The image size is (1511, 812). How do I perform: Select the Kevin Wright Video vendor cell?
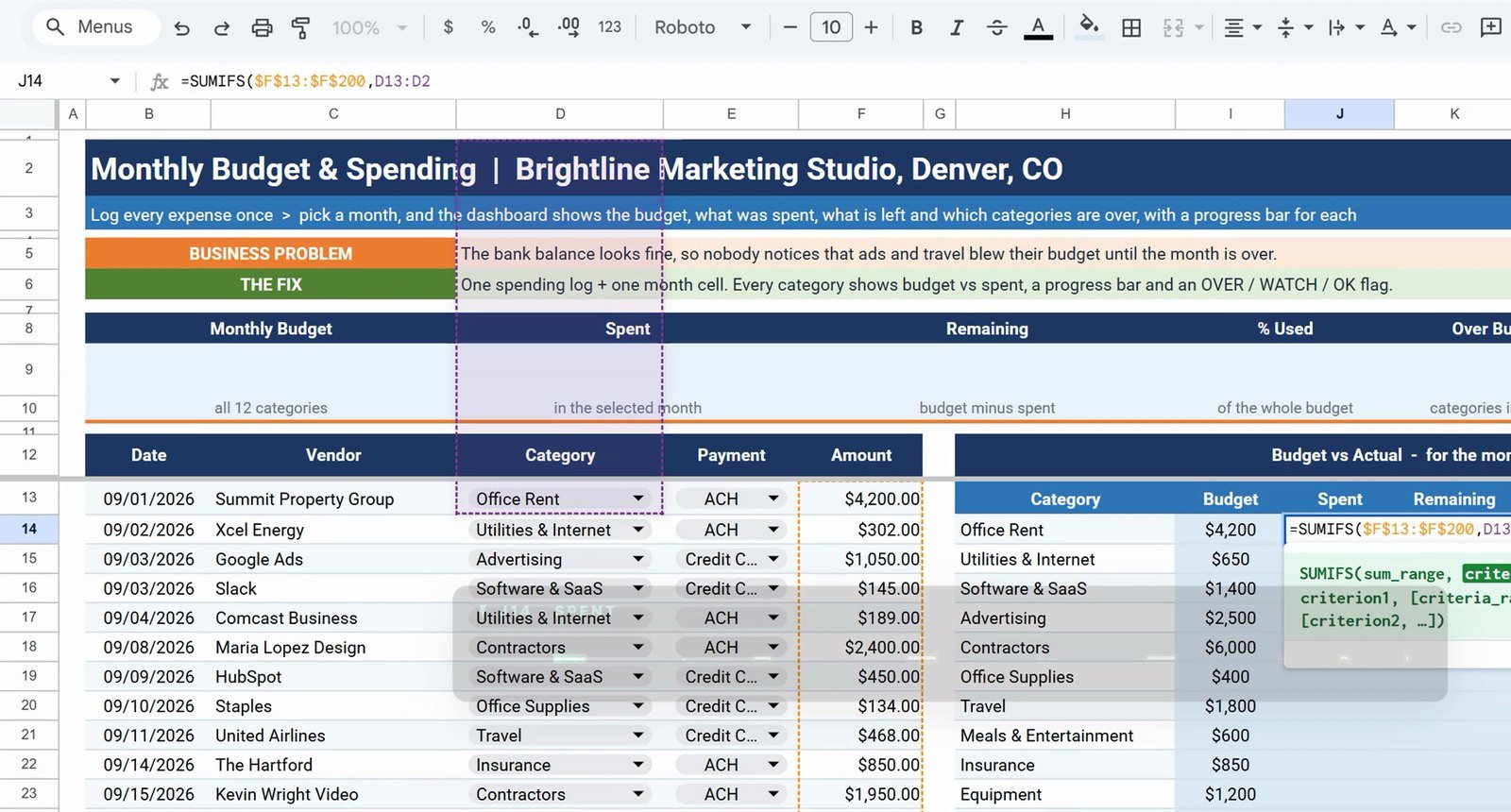click(333, 794)
